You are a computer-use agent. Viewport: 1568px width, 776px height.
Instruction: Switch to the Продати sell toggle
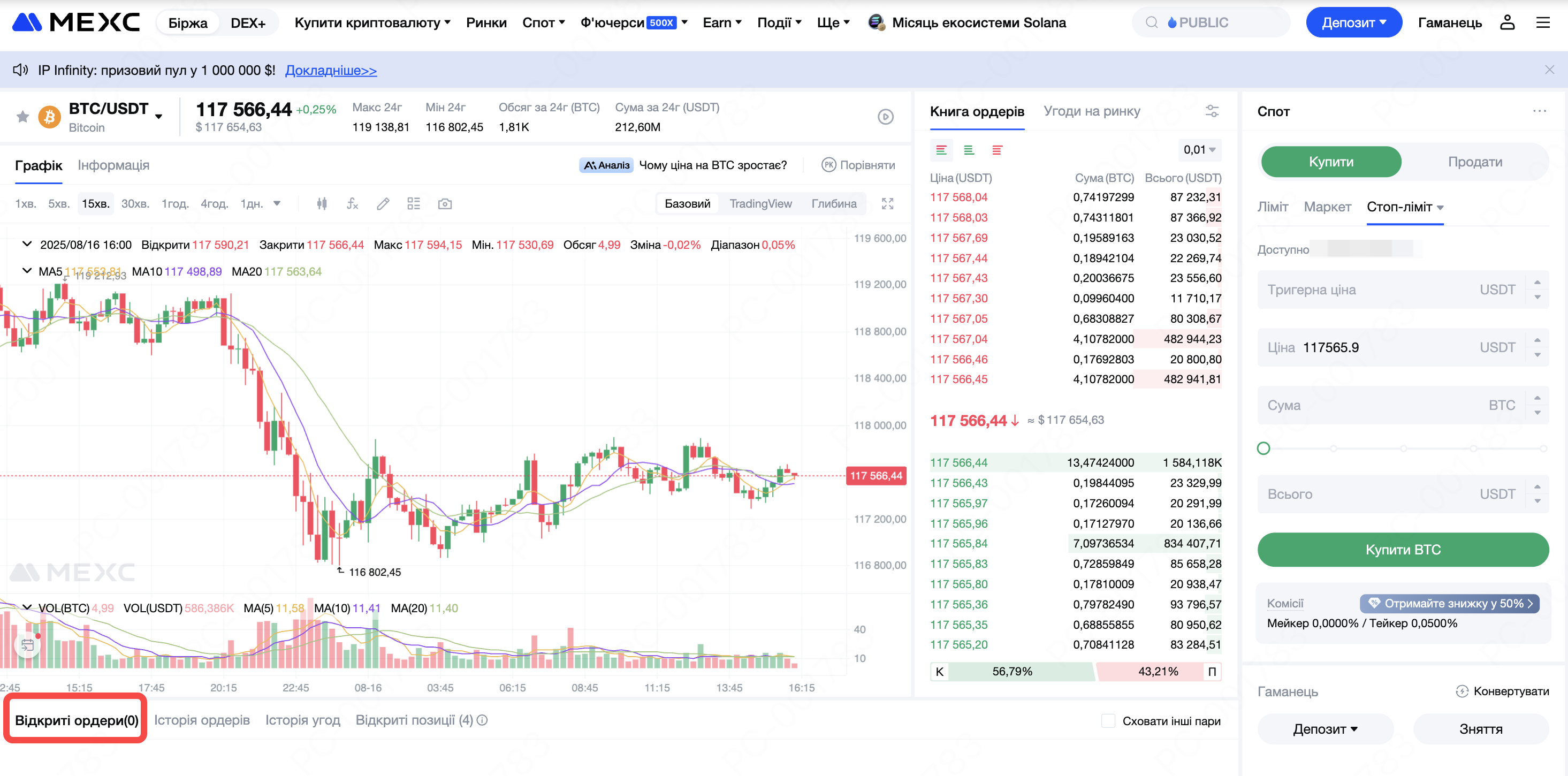pyautogui.click(x=1474, y=162)
